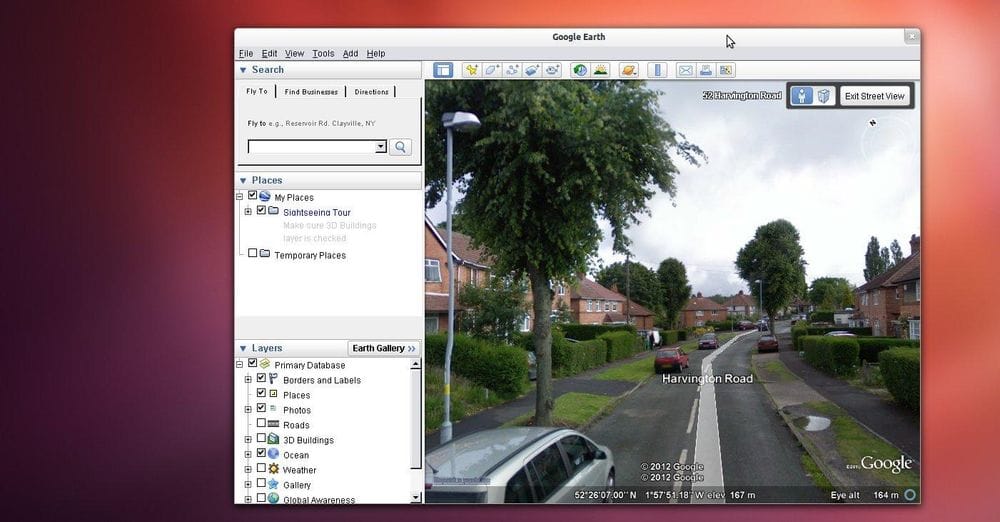Toggle sunlight across the landscape
This screenshot has width=1000, height=522.
point(600,70)
